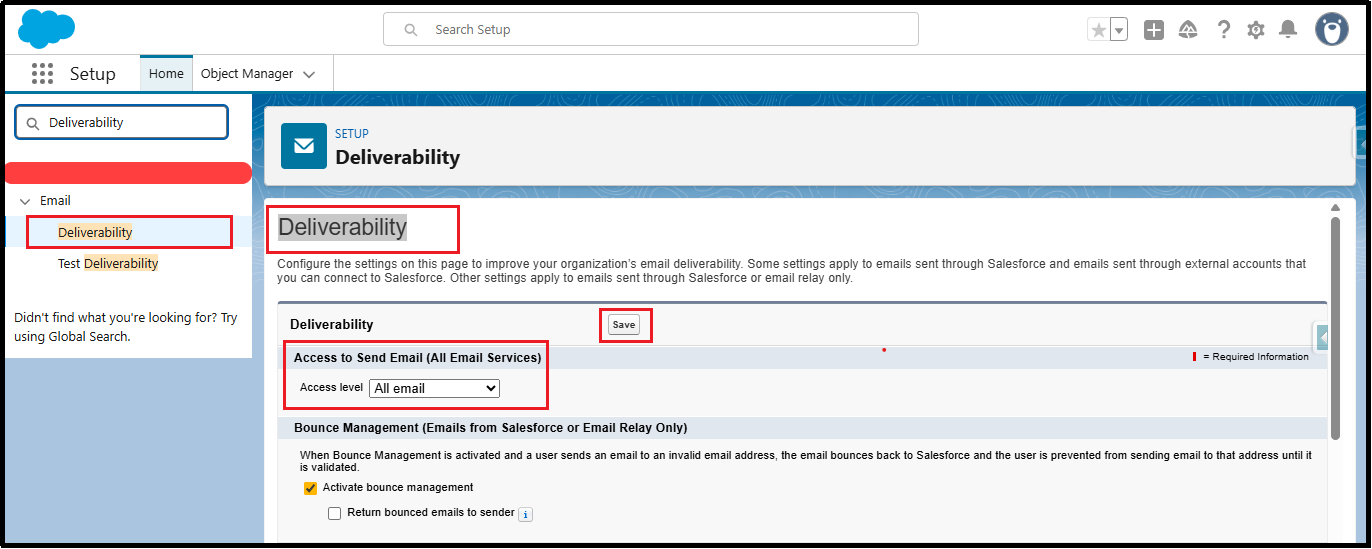
Task: Open the Trailhead guidance icon
Action: click(1188, 30)
